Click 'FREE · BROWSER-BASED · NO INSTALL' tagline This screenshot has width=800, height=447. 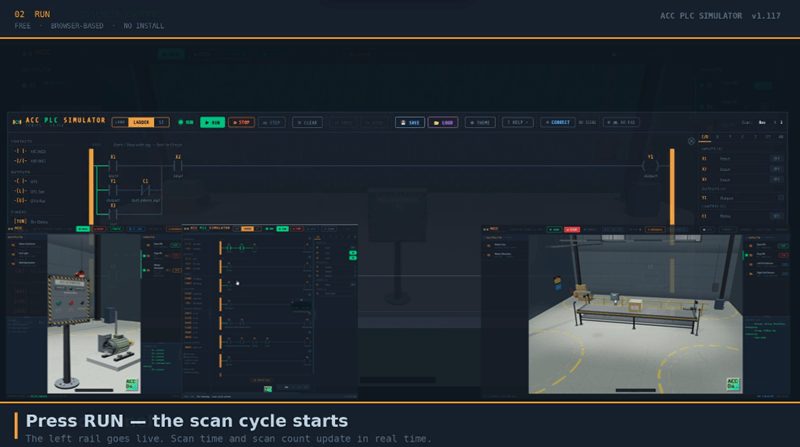[x=89, y=26]
